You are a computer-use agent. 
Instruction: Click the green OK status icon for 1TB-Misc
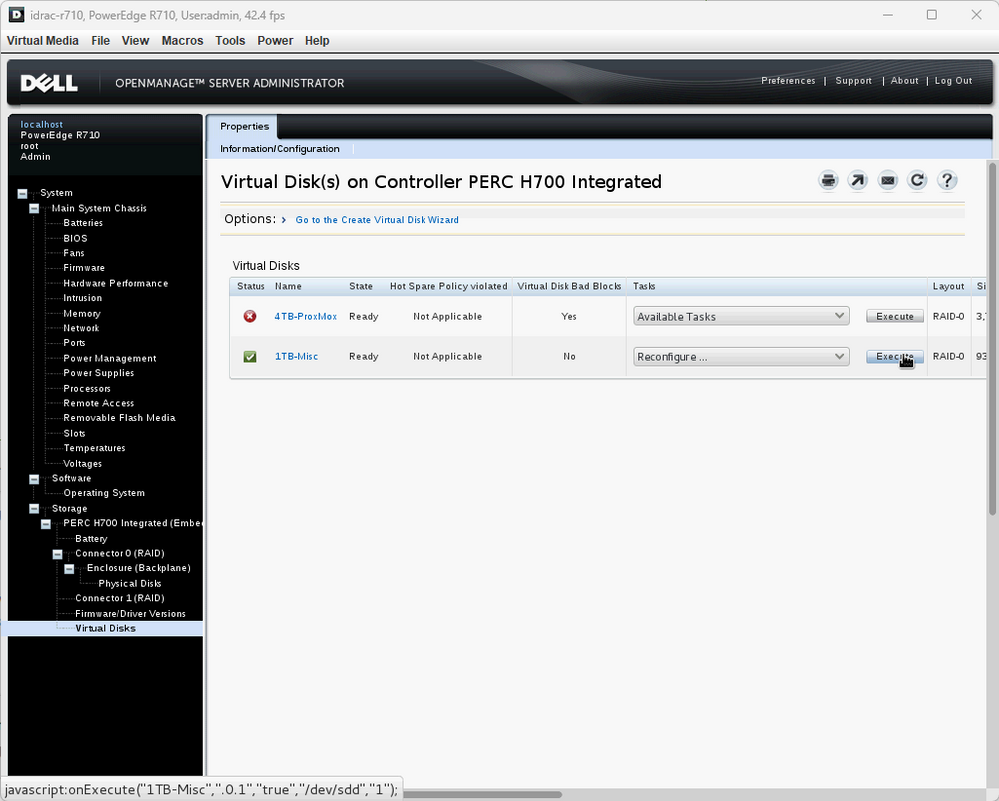pos(250,356)
